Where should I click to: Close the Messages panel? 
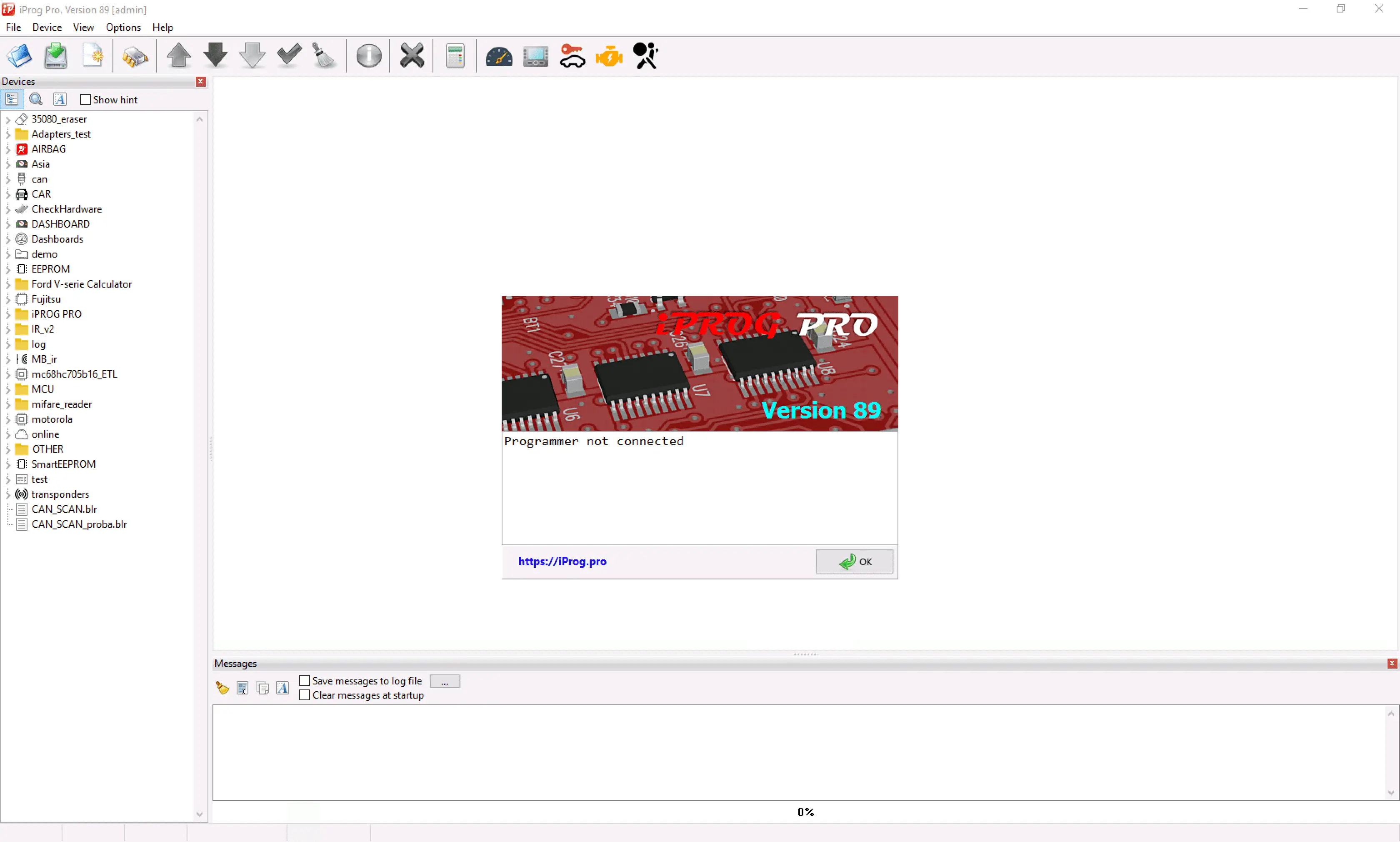click(x=1392, y=664)
